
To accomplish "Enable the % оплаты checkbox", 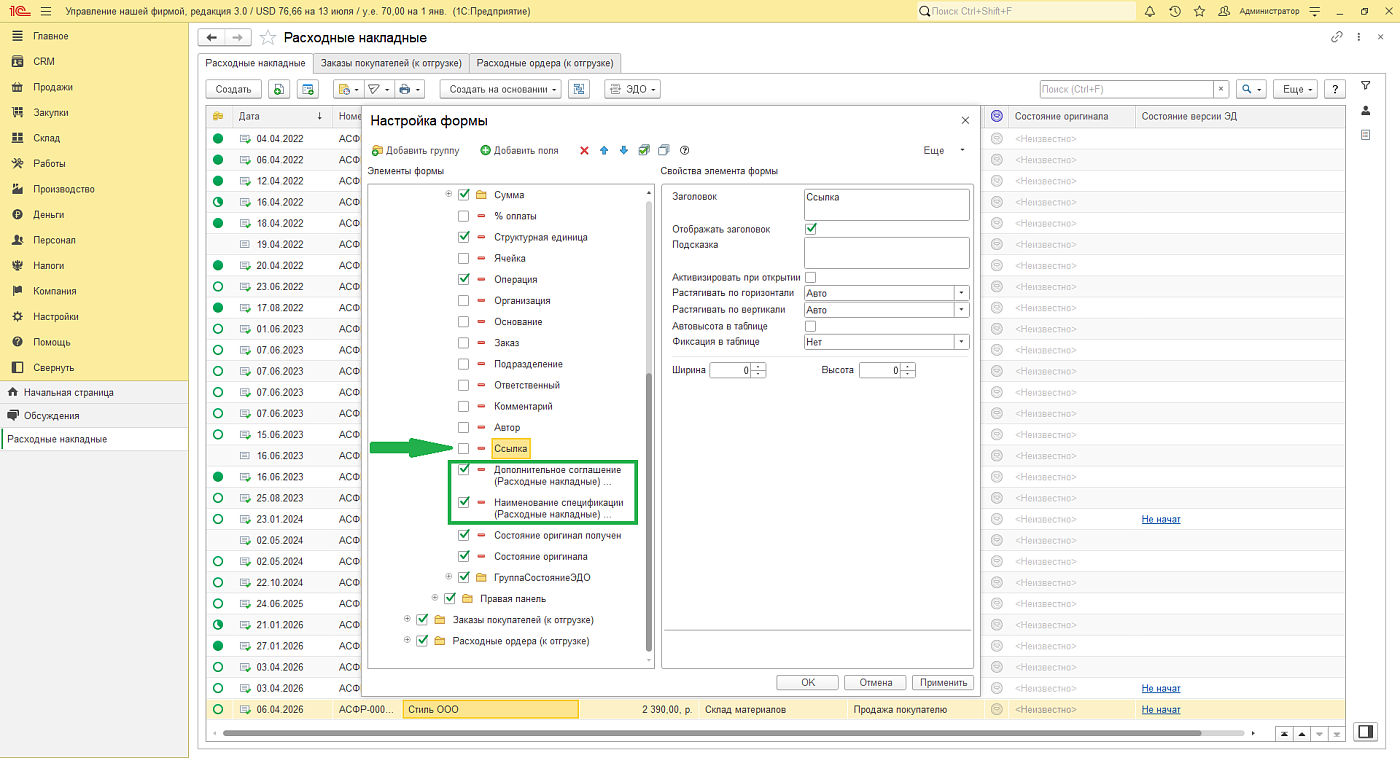I will 463,216.
